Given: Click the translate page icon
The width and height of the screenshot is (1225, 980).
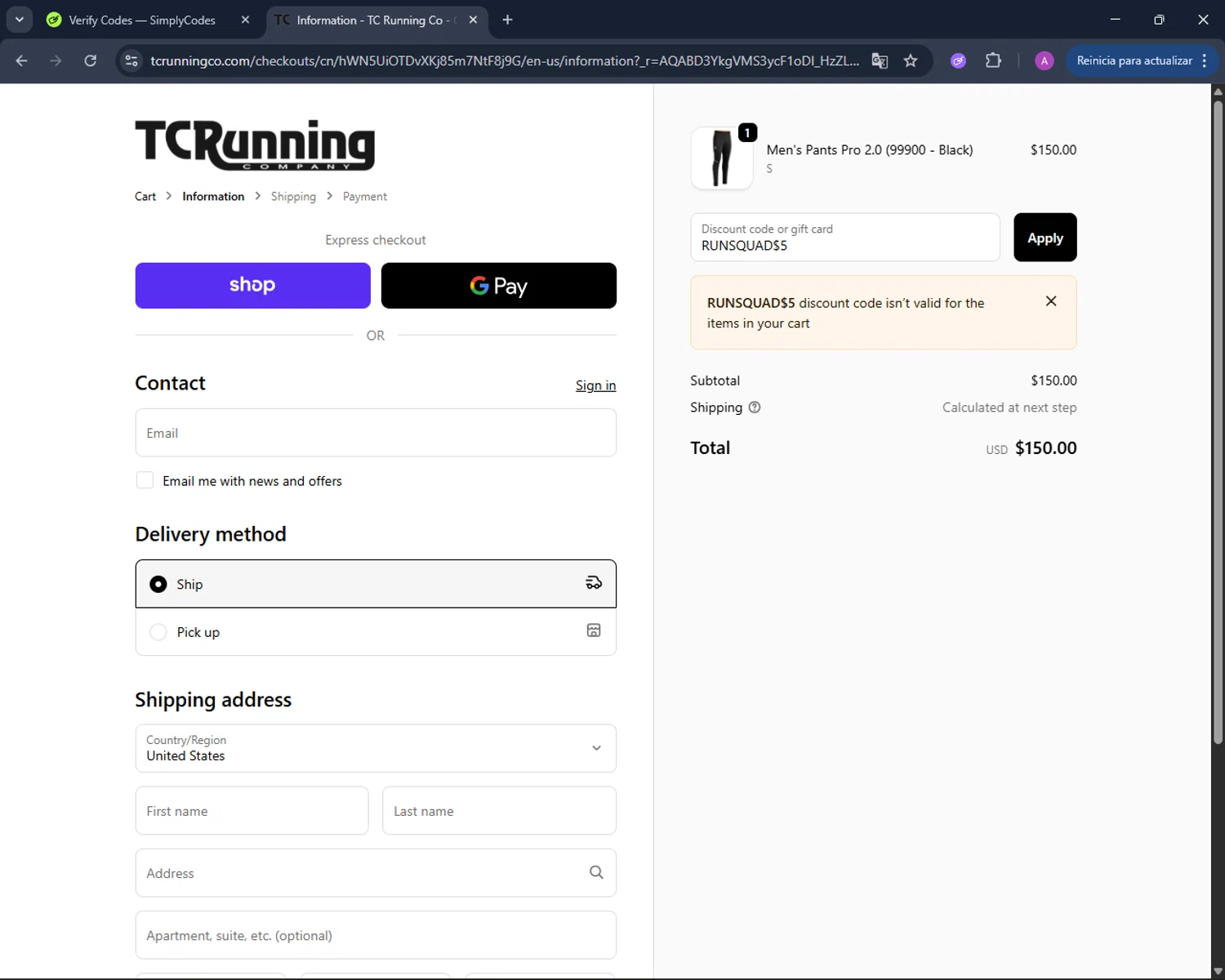Looking at the screenshot, I should click(x=880, y=60).
